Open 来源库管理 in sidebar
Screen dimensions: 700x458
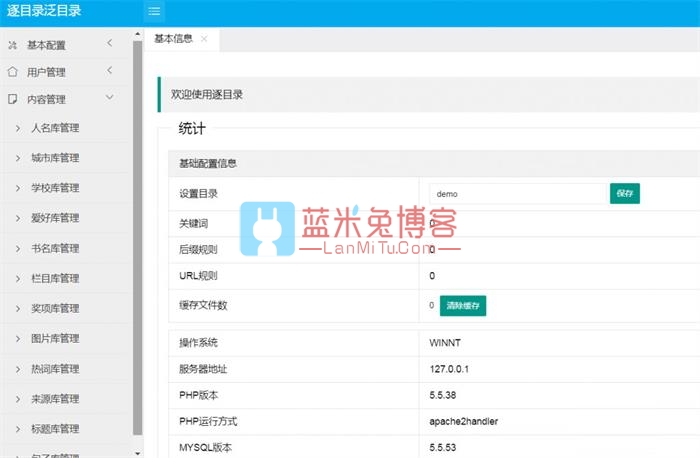(x=55, y=399)
